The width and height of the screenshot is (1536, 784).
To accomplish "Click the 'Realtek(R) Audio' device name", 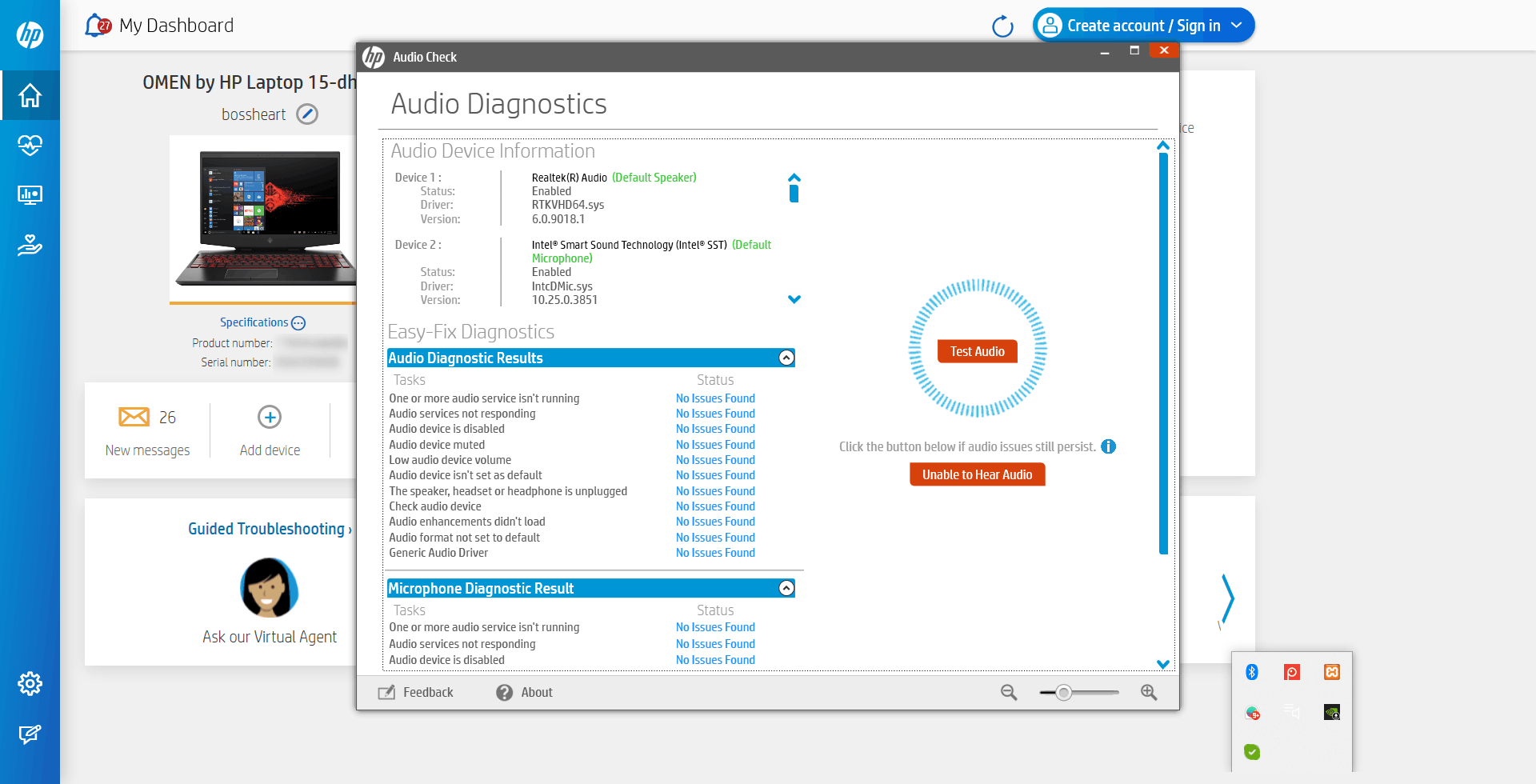I will coord(570,178).
